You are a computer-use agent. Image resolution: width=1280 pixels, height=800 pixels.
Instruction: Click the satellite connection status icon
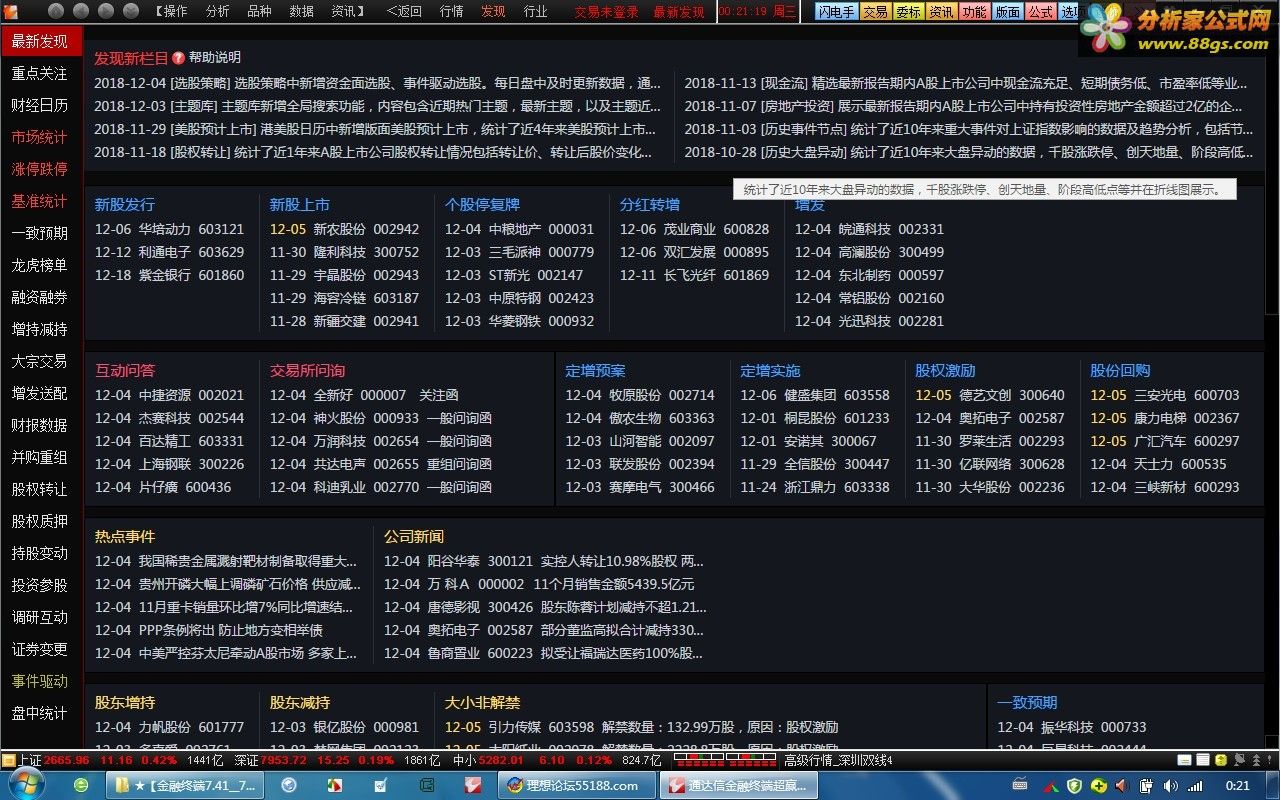point(1240,760)
